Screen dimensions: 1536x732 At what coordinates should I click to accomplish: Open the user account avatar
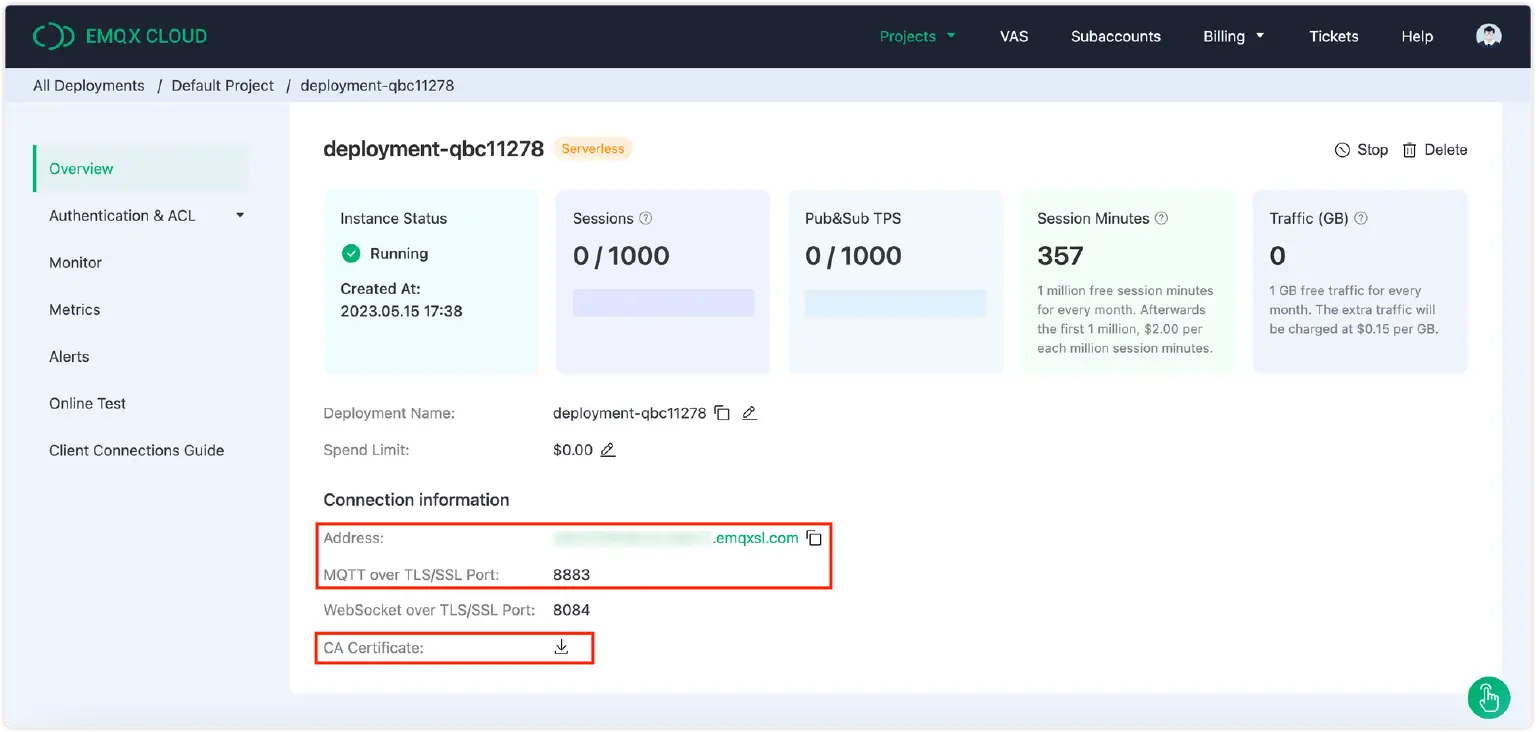(1488, 34)
